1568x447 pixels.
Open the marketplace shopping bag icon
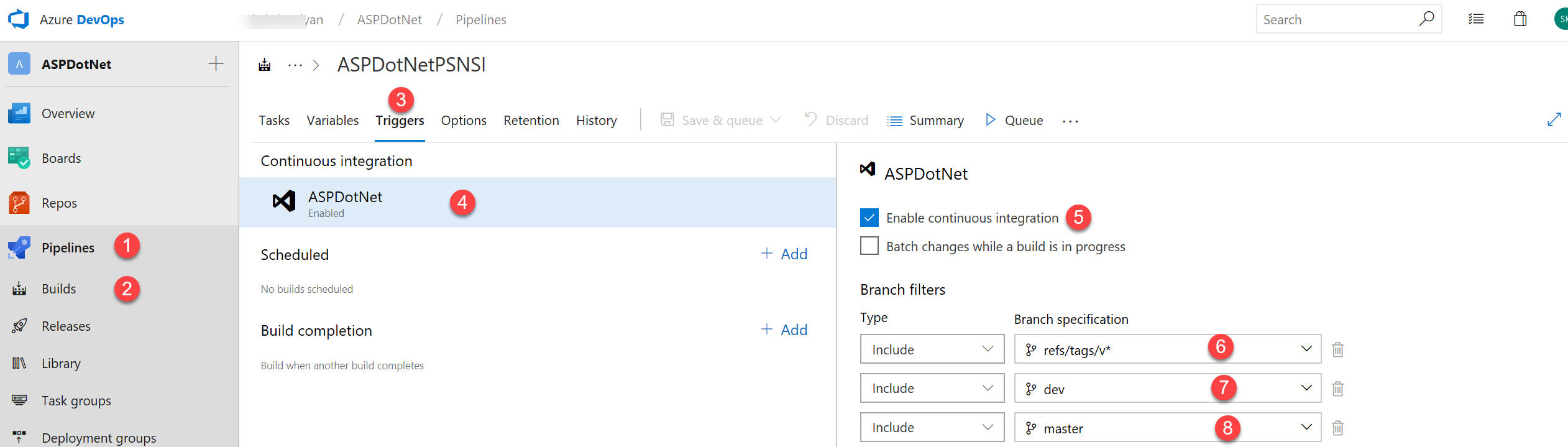1520,19
